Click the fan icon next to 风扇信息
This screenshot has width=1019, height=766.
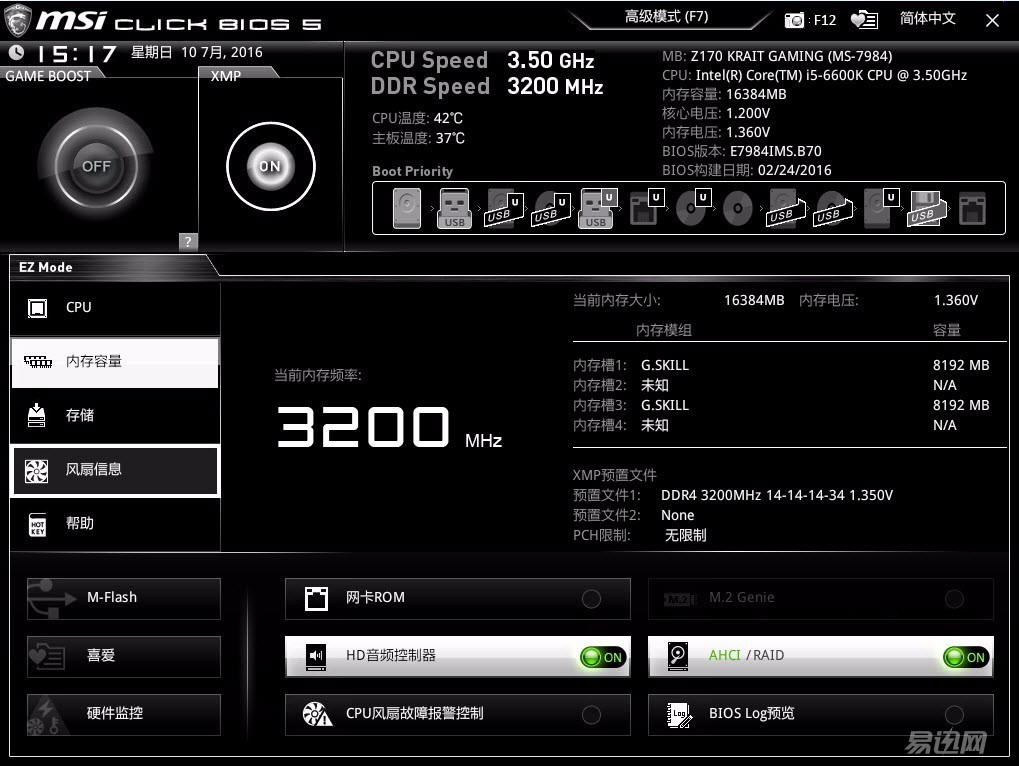click(x=36, y=471)
